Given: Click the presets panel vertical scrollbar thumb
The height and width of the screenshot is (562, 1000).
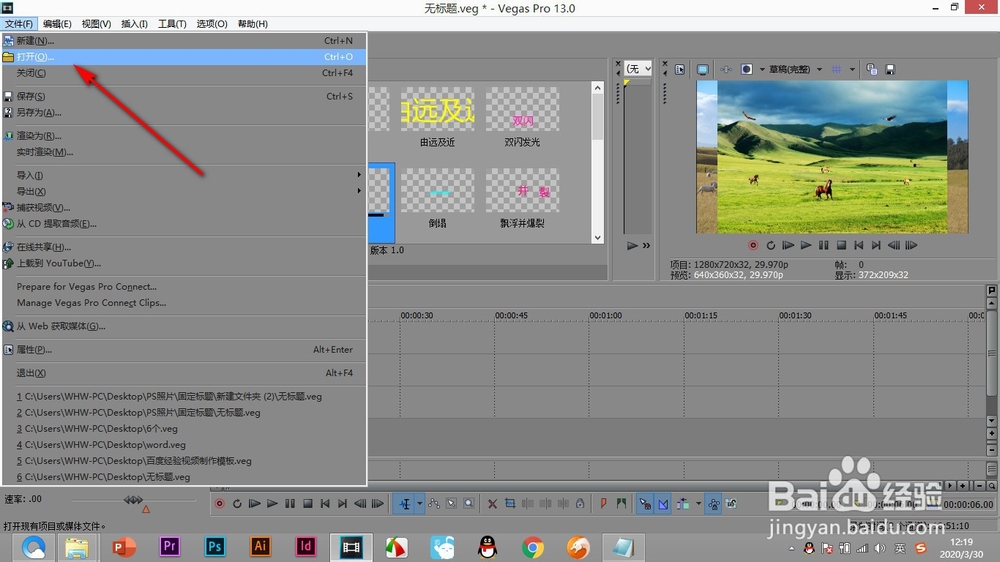Looking at the screenshot, I should [x=598, y=117].
